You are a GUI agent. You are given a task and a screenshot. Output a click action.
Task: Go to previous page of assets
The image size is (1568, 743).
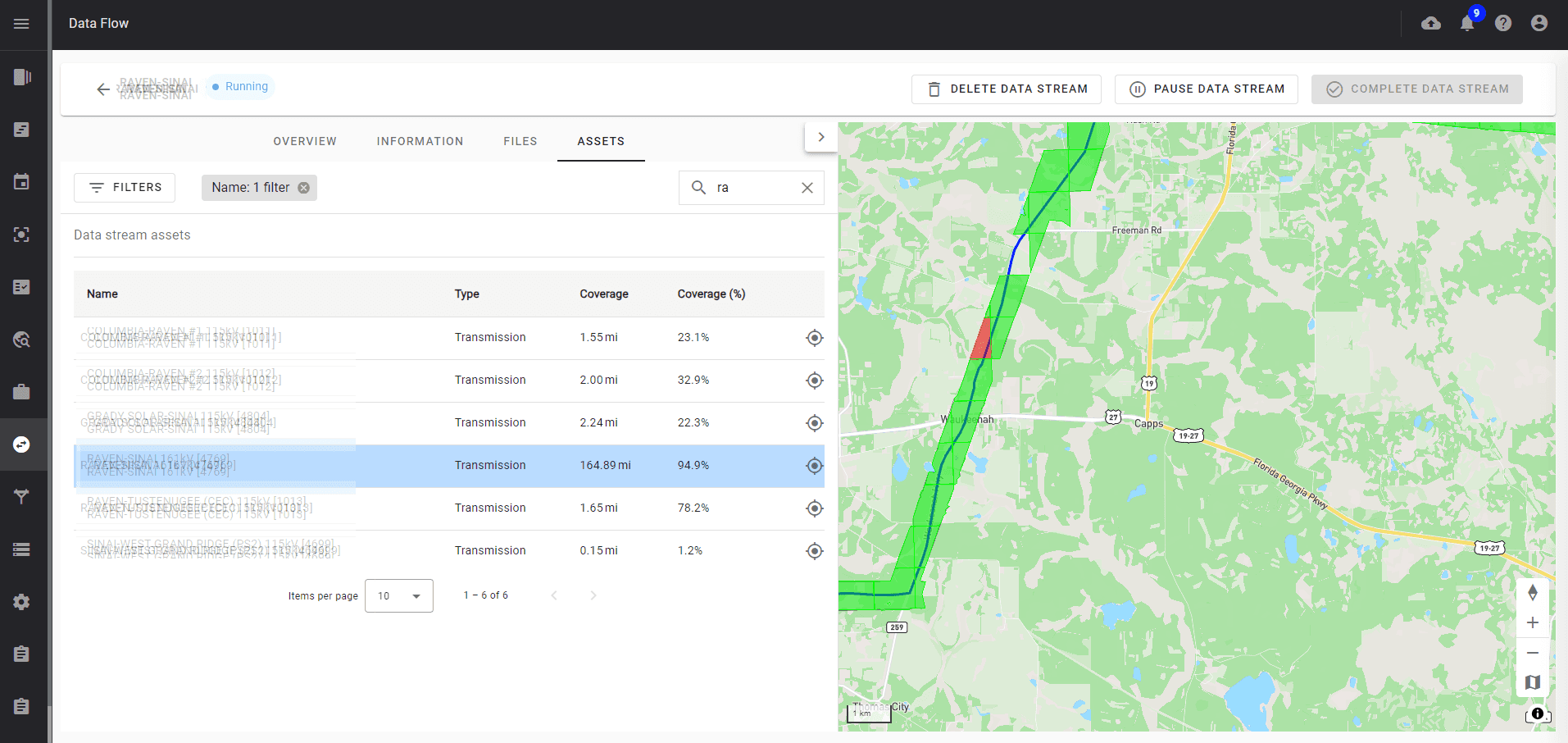tap(554, 595)
